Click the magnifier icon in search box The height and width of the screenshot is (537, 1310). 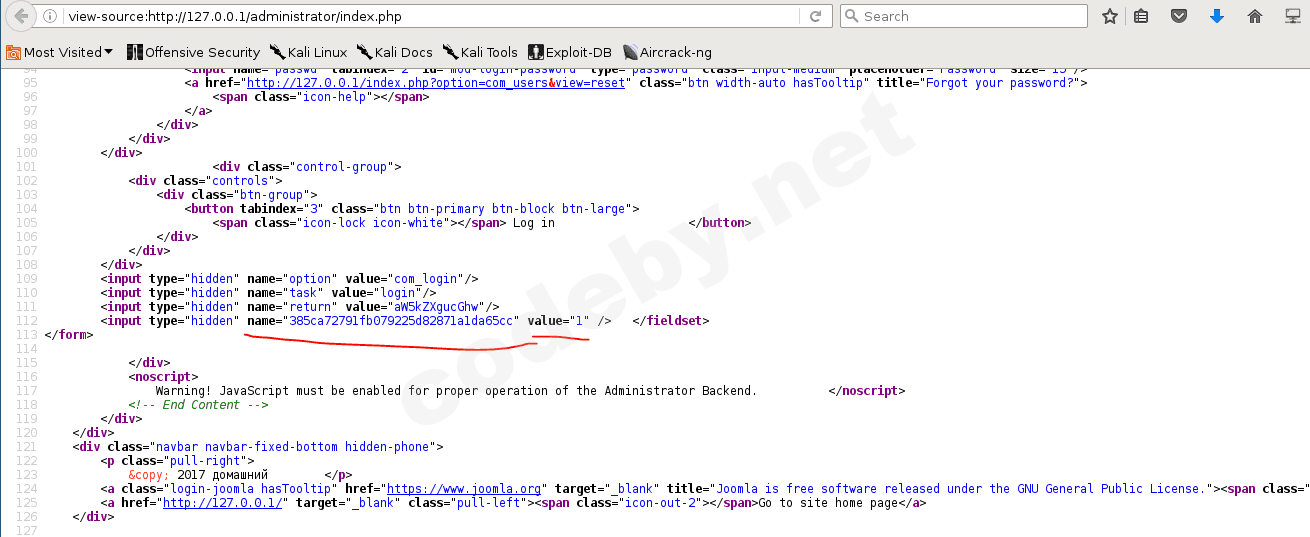pos(852,16)
